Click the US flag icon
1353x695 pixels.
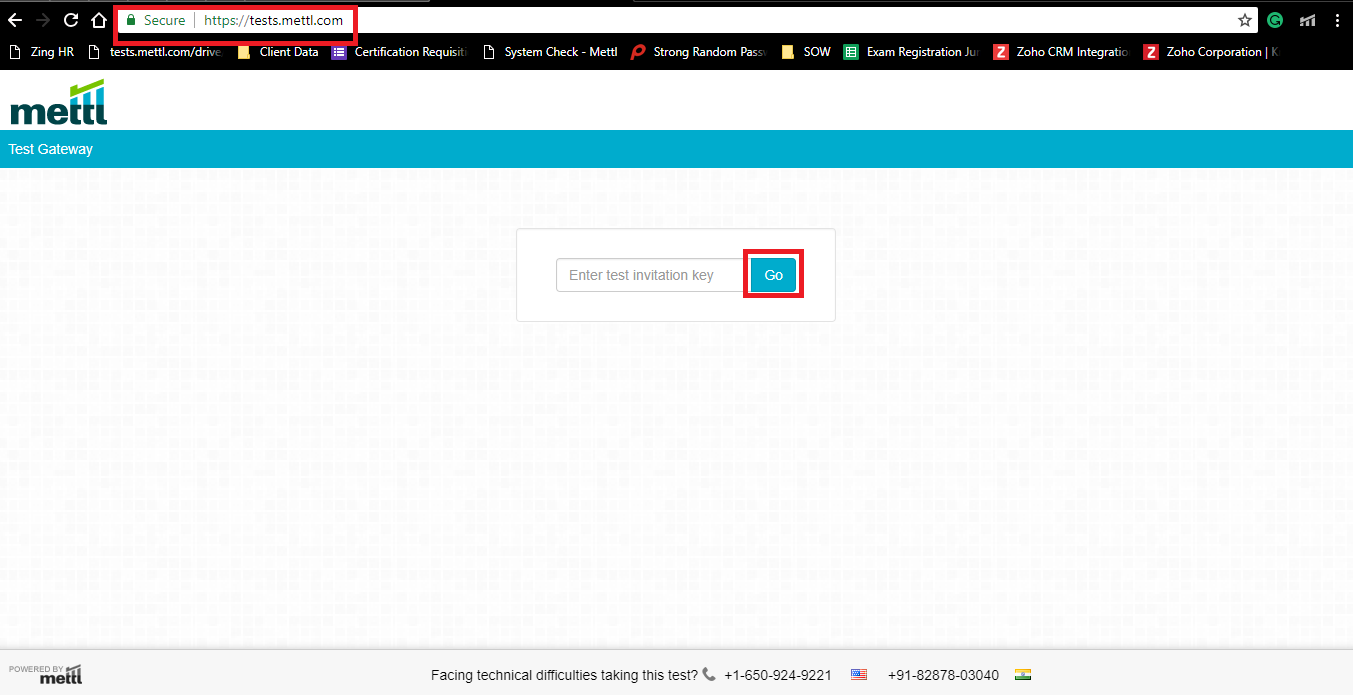859,675
